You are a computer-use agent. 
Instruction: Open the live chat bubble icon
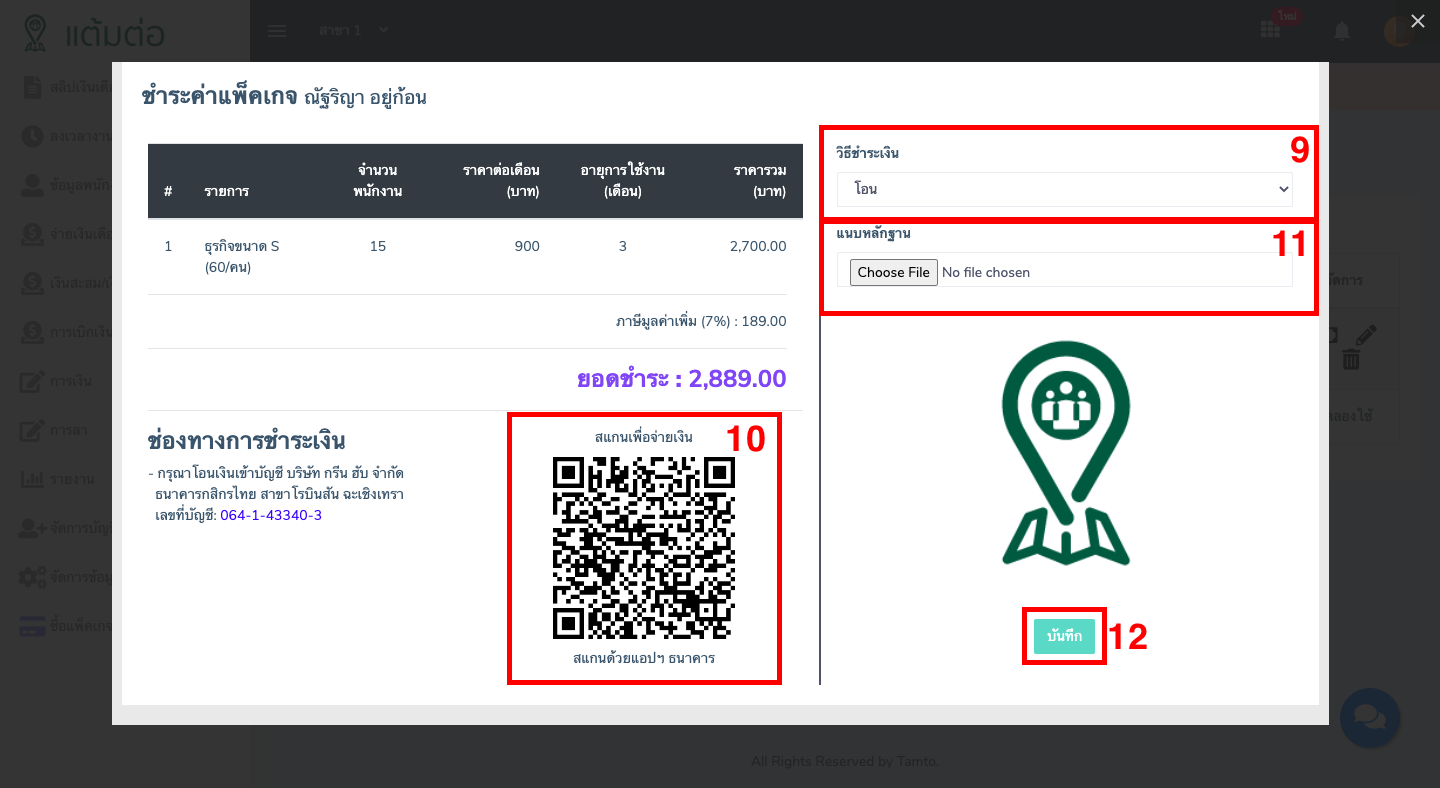(1369, 718)
